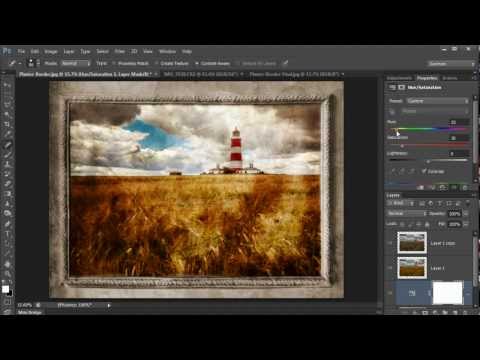The width and height of the screenshot is (480, 360).
Task: Click the add-to-sample eyedropper in Properties
Action: click(x=402, y=171)
